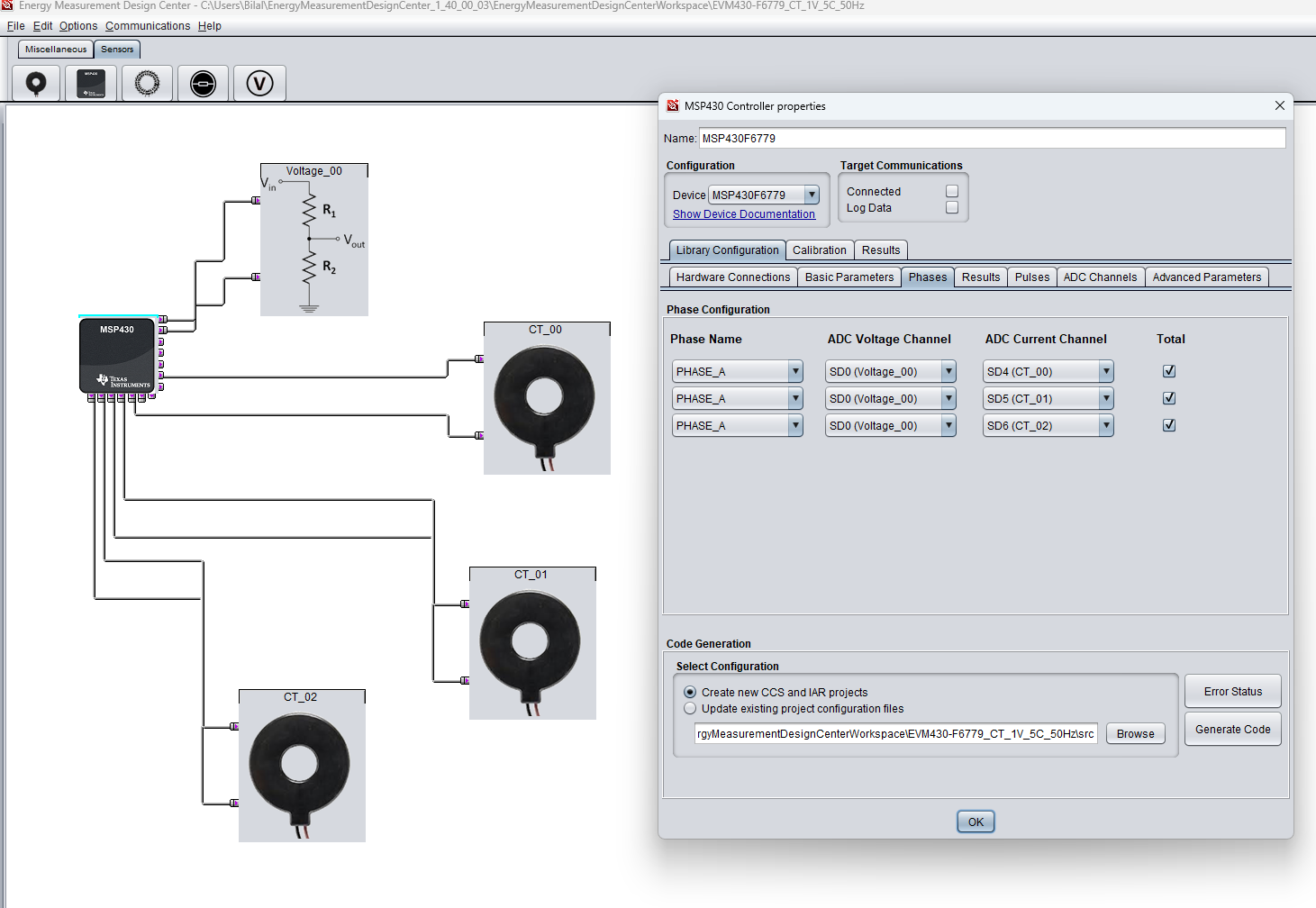The image size is (1316, 908).
Task: Switch to the Miscellaneous palette tab
Action: (56, 50)
